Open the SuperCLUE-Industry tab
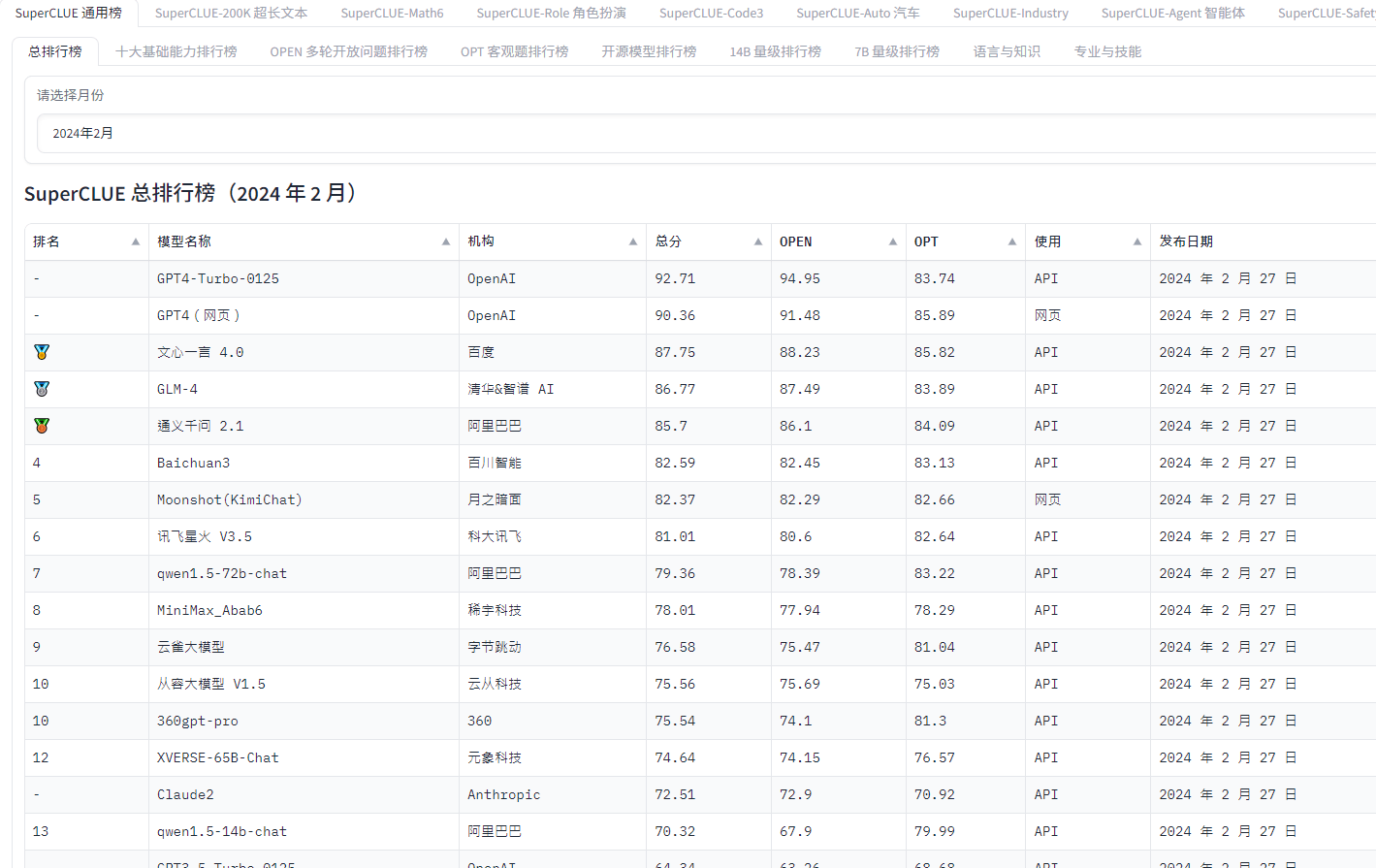The image size is (1376, 868). [1010, 14]
